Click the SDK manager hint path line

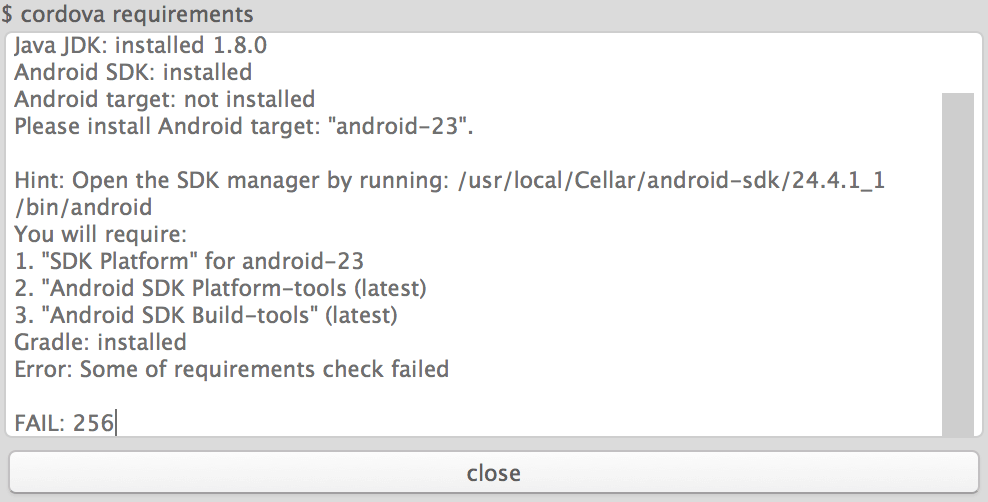point(449,181)
